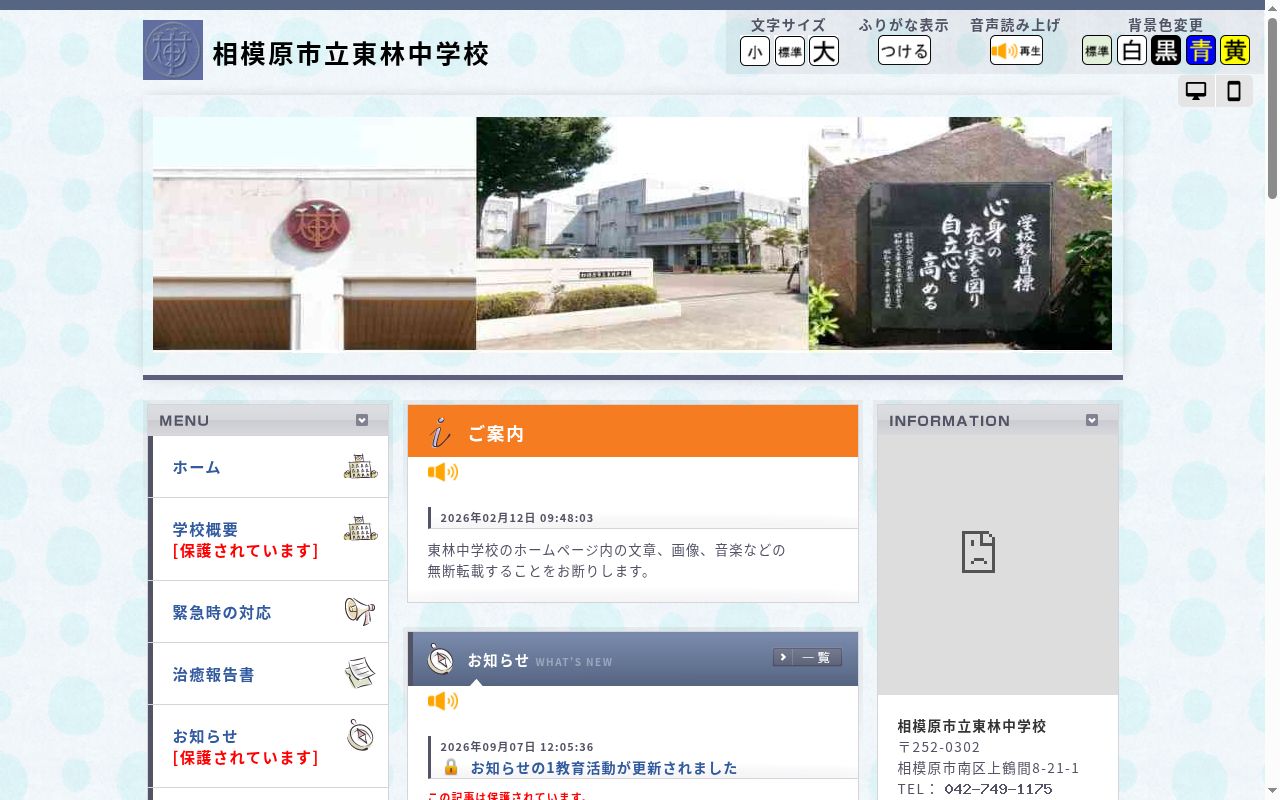
Task: Collapse the INFORMATION panel arrow
Action: tap(1092, 420)
